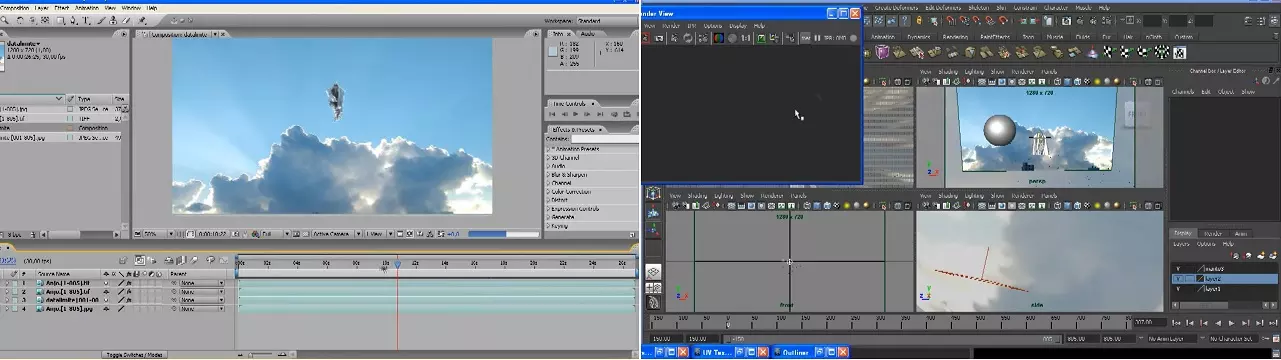Switch to the Render layer tab

point(1213,233)
